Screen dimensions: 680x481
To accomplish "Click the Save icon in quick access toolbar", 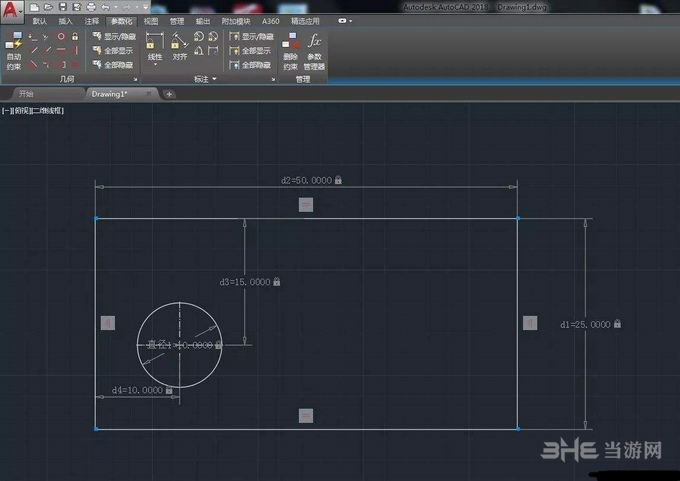I will coord(63,7).
